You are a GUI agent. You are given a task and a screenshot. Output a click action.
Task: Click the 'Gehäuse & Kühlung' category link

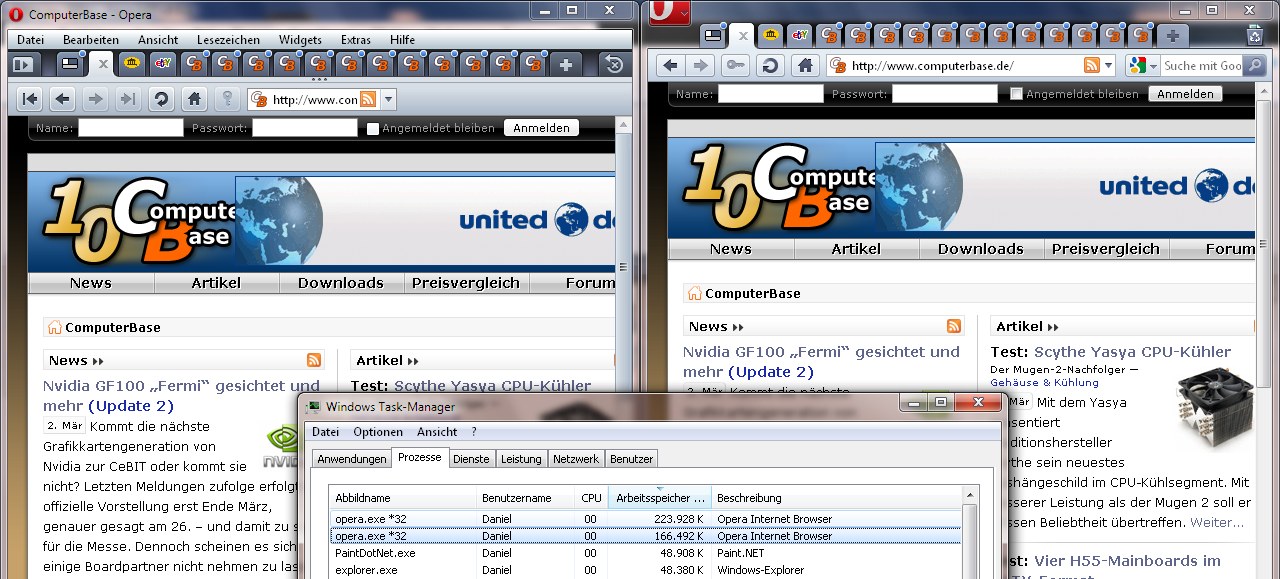point(1044,382)
